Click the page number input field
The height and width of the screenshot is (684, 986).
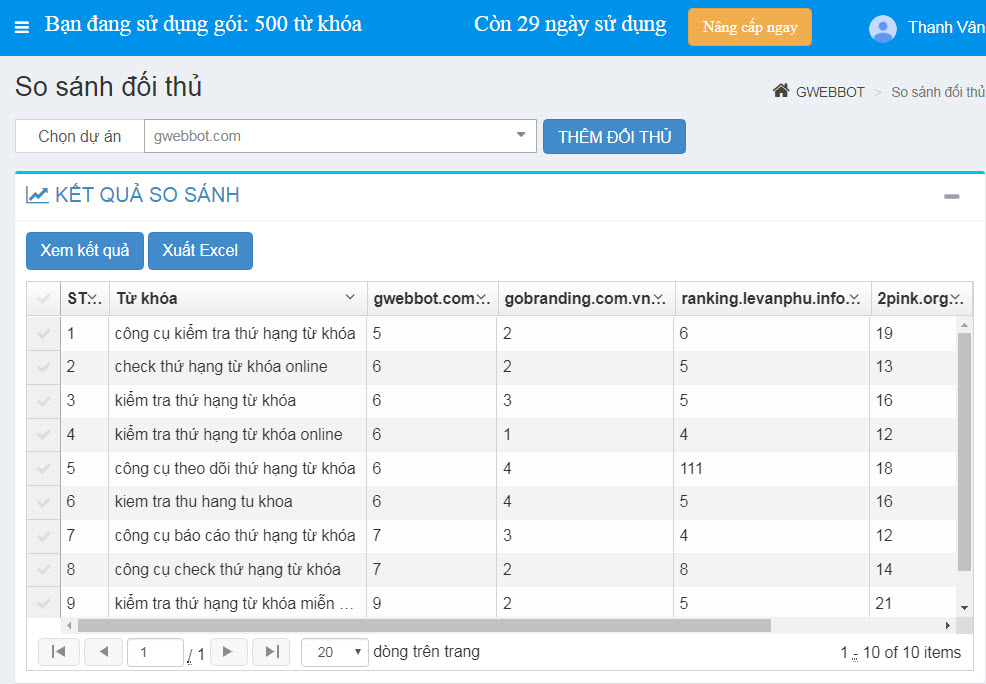(x=154, y=652)
